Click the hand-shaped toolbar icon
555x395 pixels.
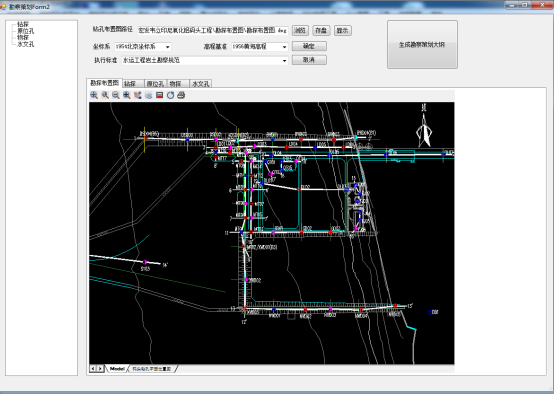coord(138,95)
